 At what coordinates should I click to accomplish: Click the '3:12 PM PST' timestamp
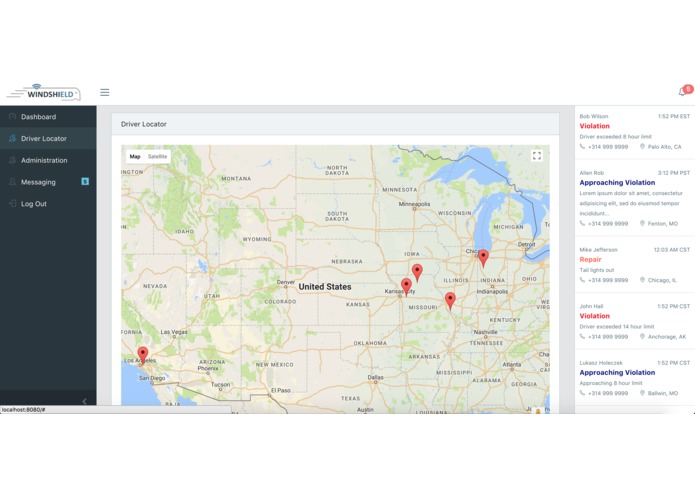pyautogui.click(x=674, y=173)
